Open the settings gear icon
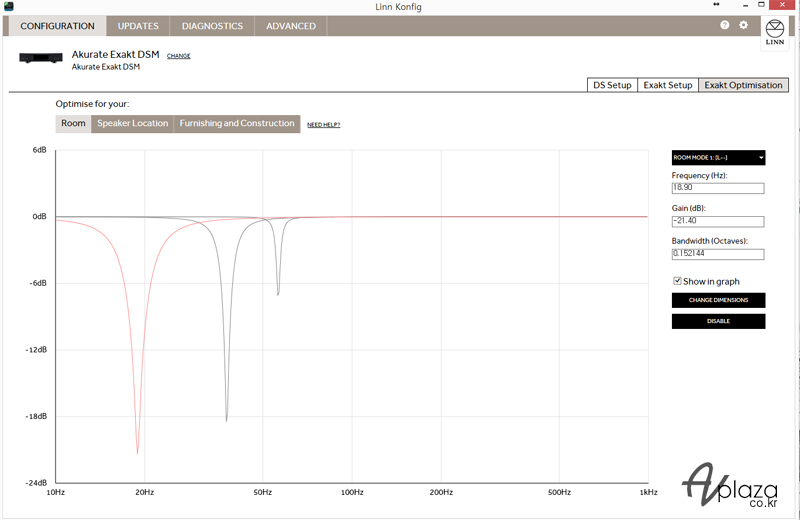 coord(743,25)
